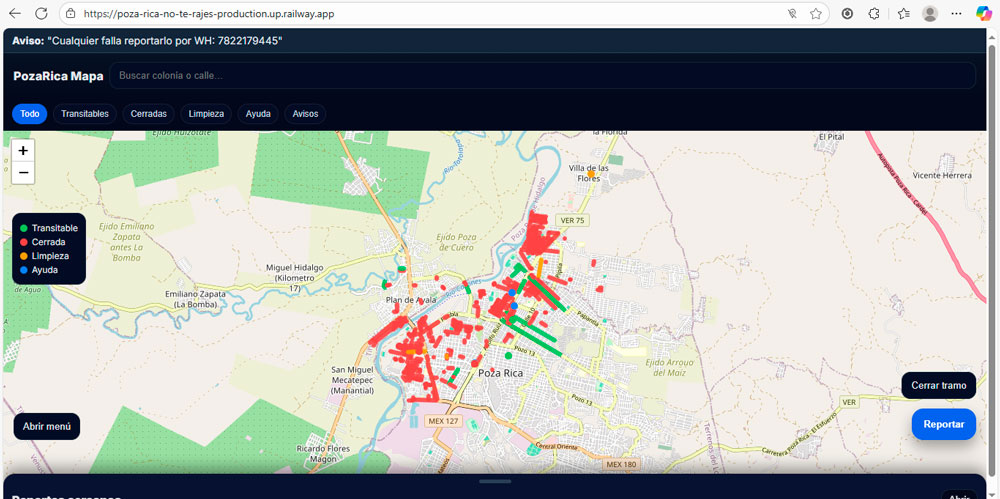Click the browser back arrow
Image resolution: width=1000 pixels, height=499 pixels.
pos(15,13)
